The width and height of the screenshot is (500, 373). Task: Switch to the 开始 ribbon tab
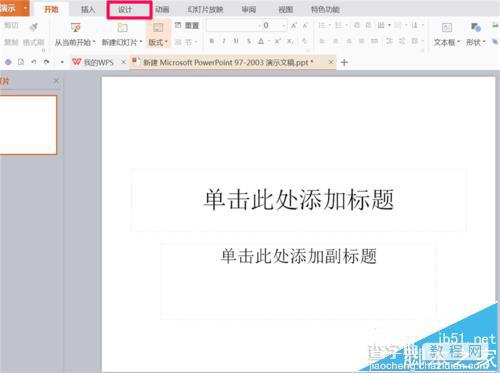pos(51,9)
